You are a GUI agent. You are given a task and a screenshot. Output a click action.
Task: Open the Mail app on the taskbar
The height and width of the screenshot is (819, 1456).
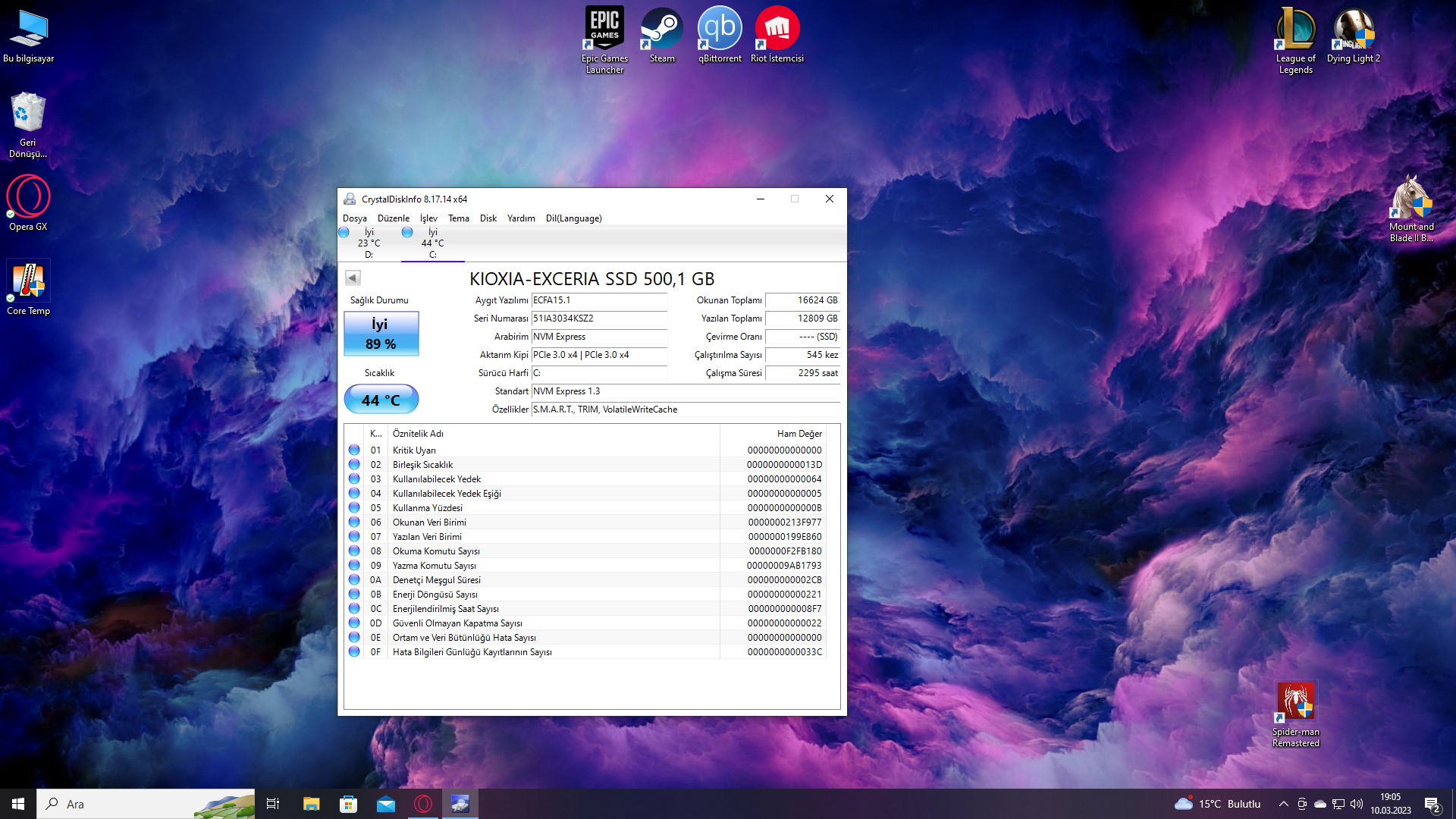(386, 804)
